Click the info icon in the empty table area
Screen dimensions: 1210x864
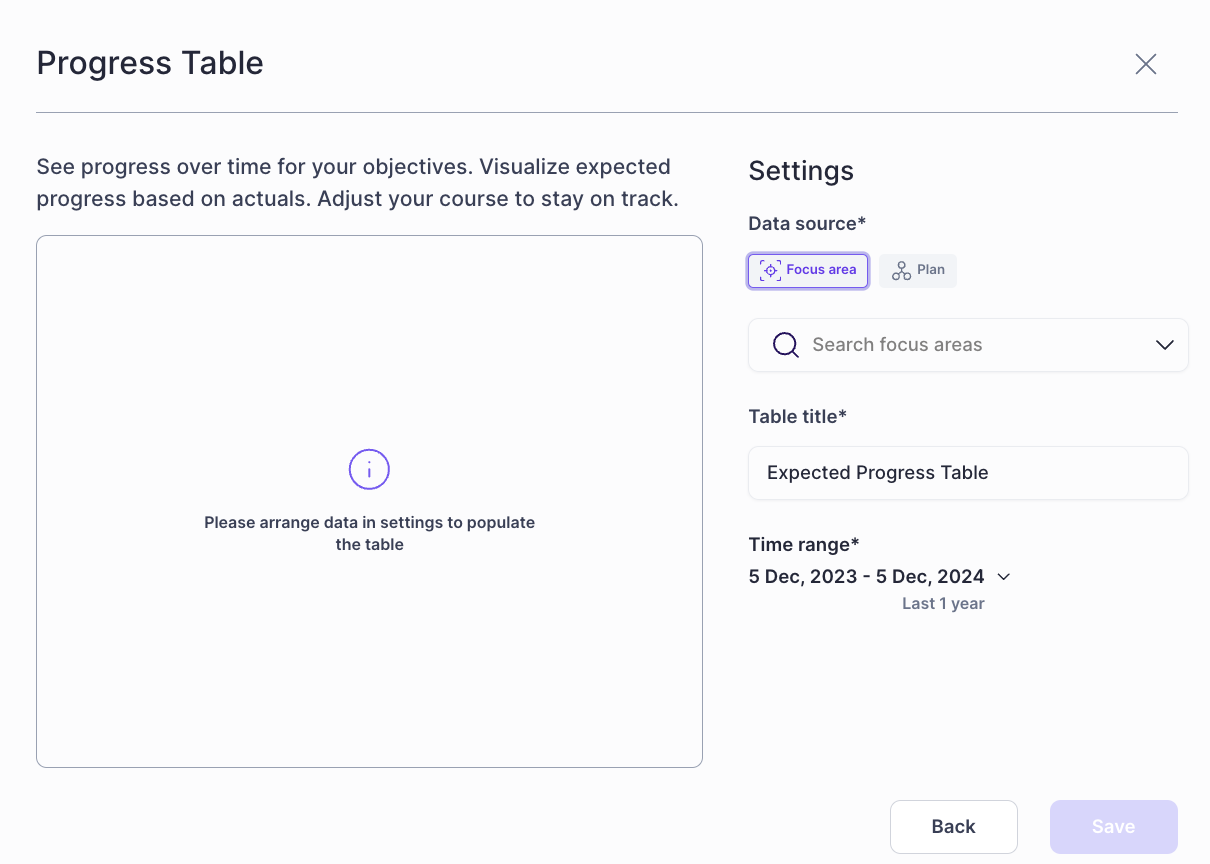coord(369,469)
